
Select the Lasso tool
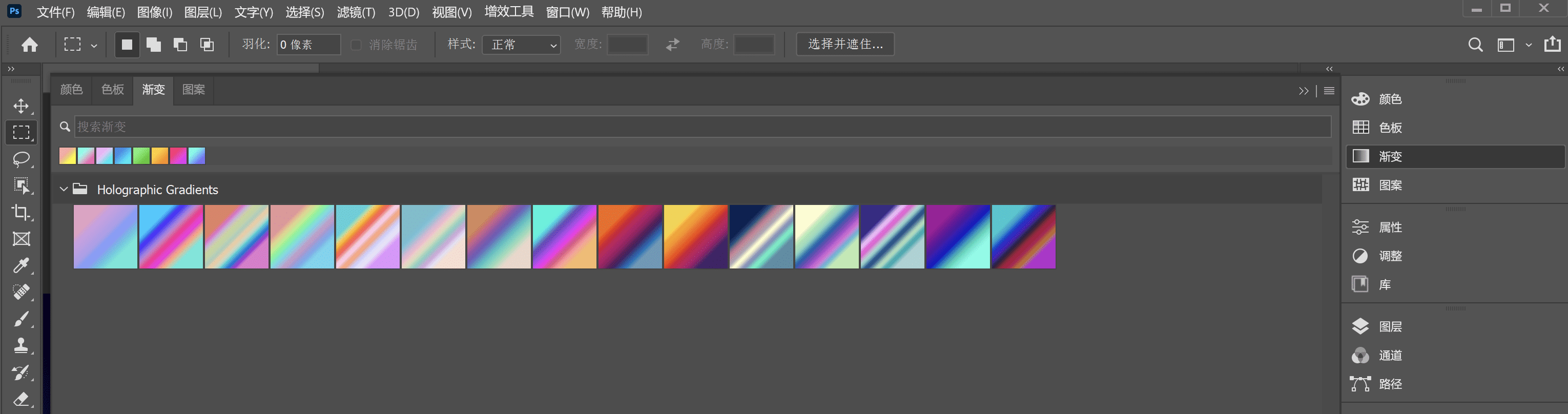click(22, 159)
